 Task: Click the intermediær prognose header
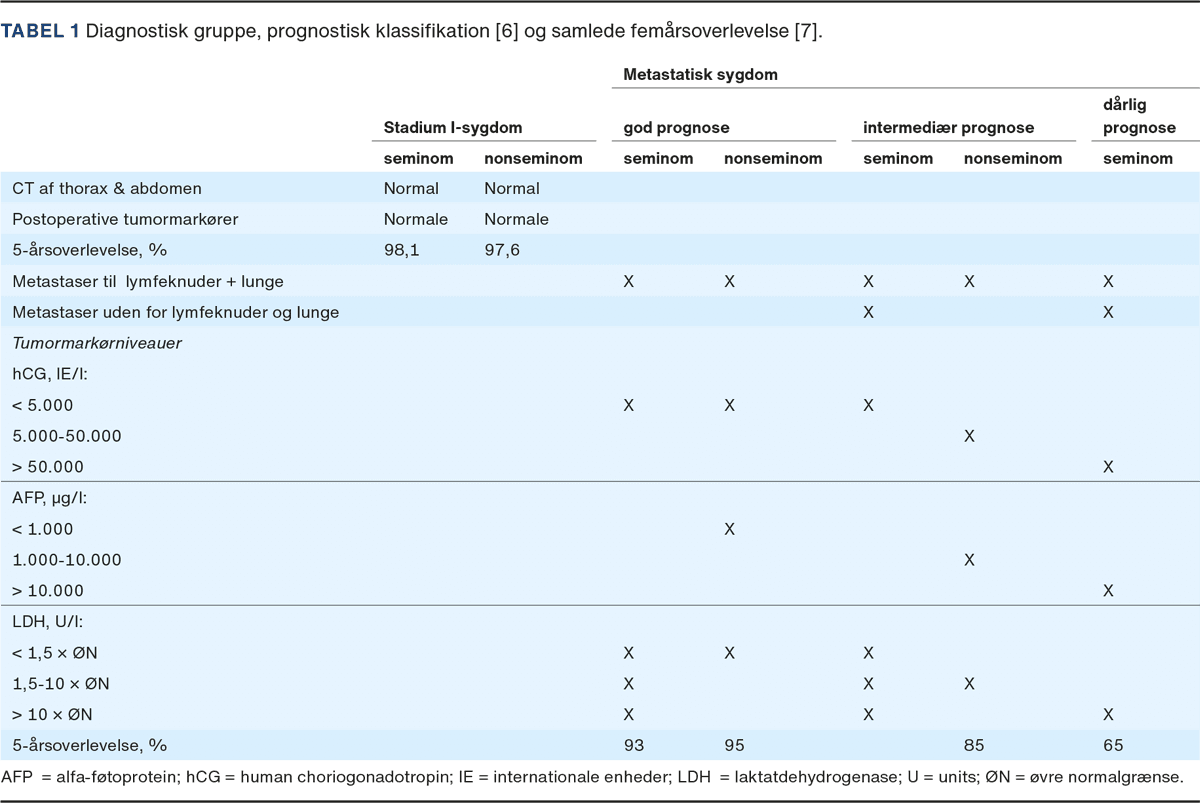[x=948, y=128]
